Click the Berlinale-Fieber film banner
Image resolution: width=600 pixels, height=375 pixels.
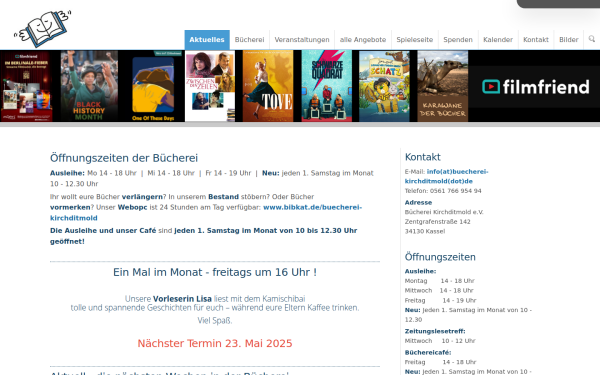coord(26,86)
